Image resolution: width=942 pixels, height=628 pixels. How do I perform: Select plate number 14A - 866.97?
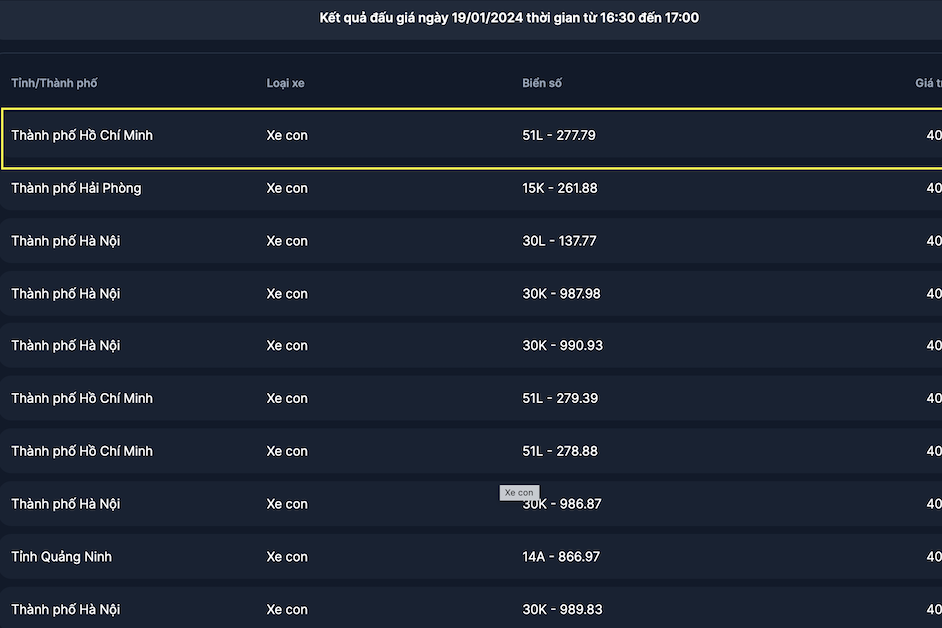click(561, 557)
